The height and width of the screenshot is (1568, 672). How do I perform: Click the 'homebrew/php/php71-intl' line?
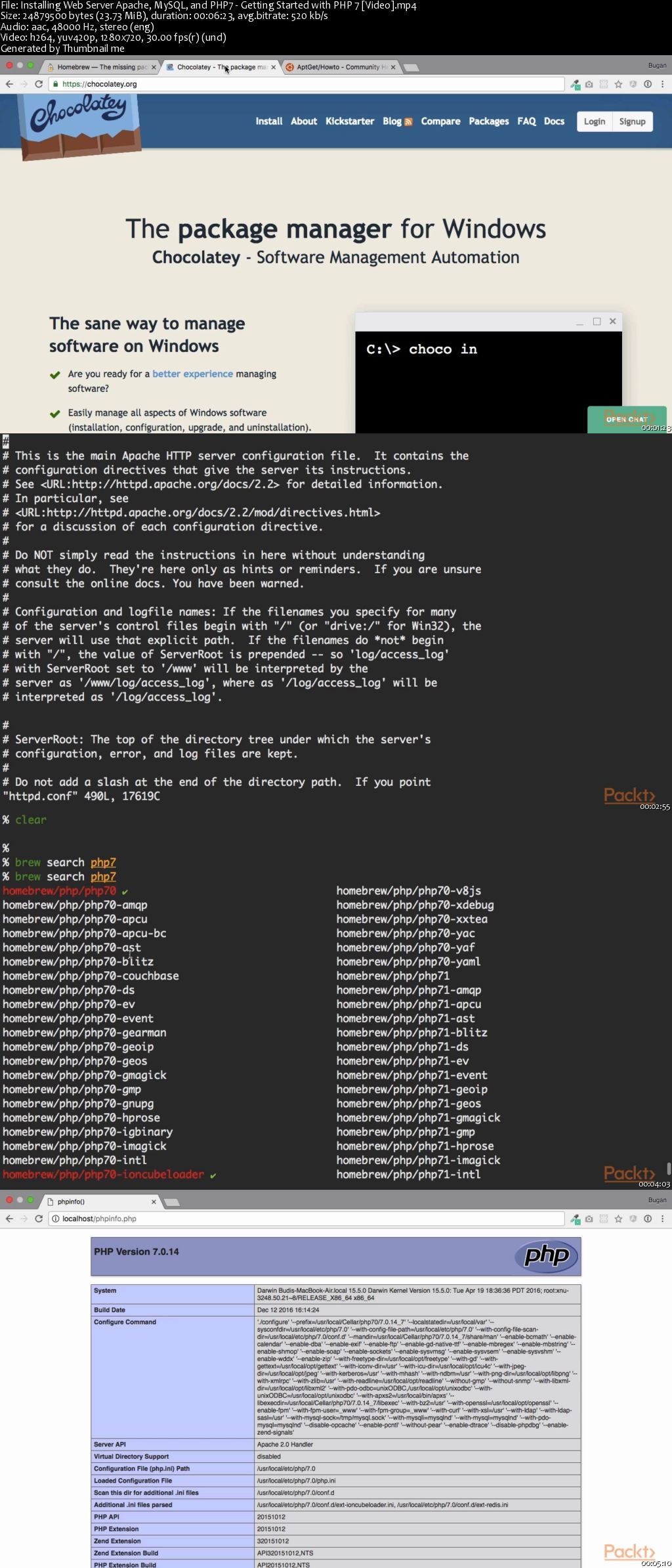coord(409,1174)
